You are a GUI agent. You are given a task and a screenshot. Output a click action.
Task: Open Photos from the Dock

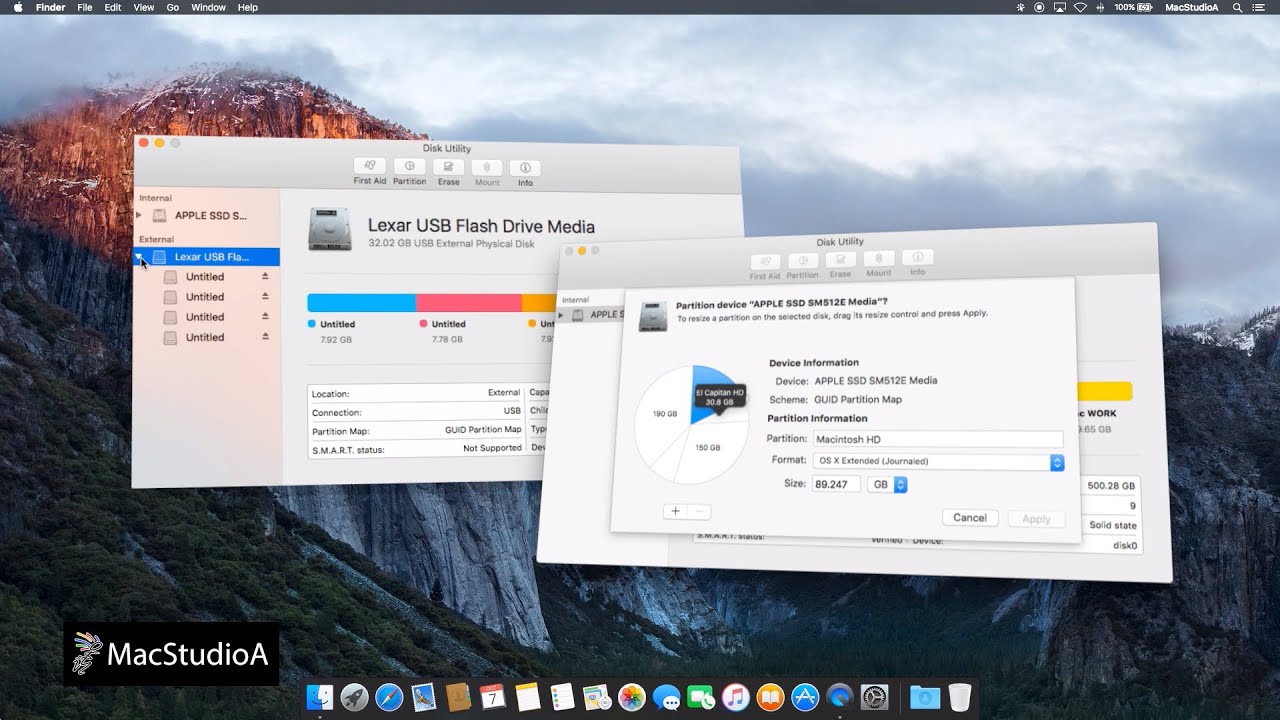[x=631, y=697]
